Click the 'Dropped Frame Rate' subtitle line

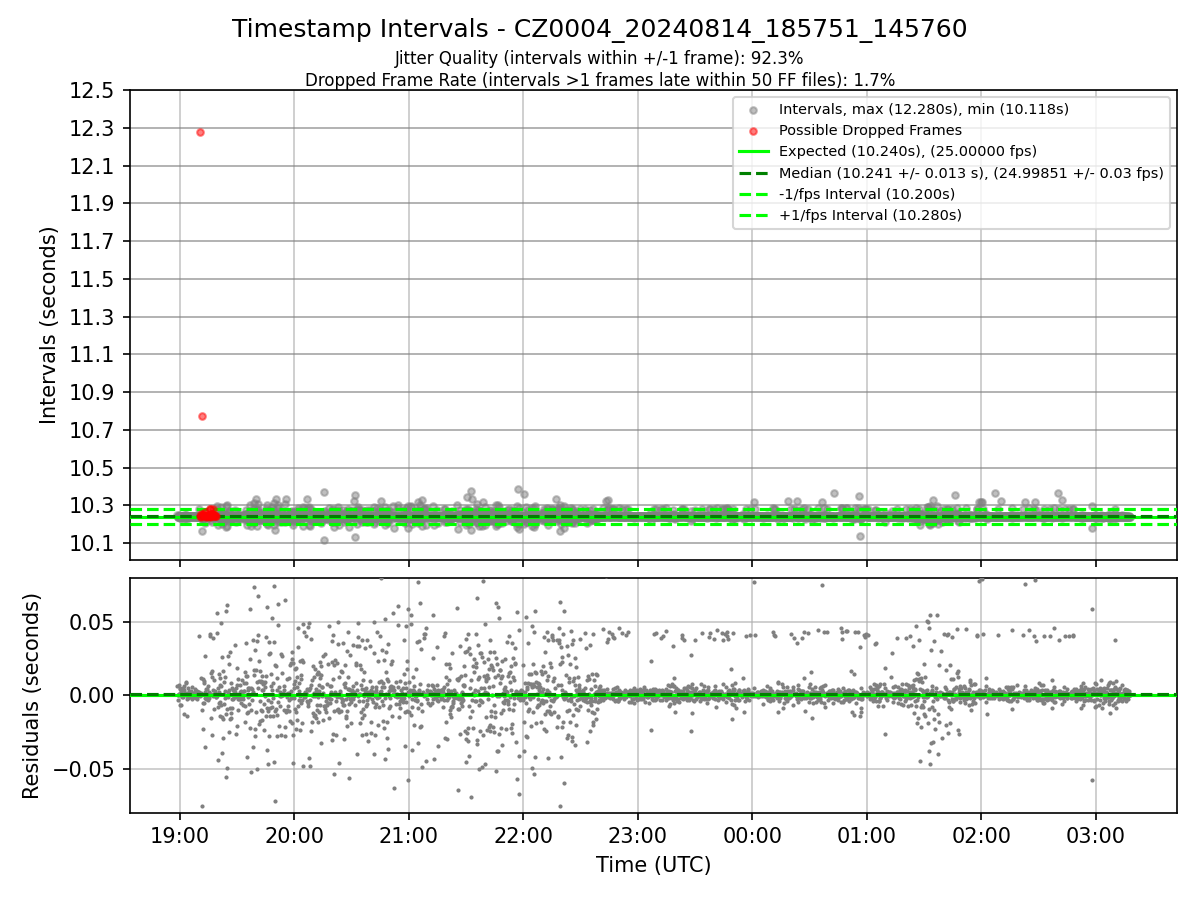tap(599, 79)
